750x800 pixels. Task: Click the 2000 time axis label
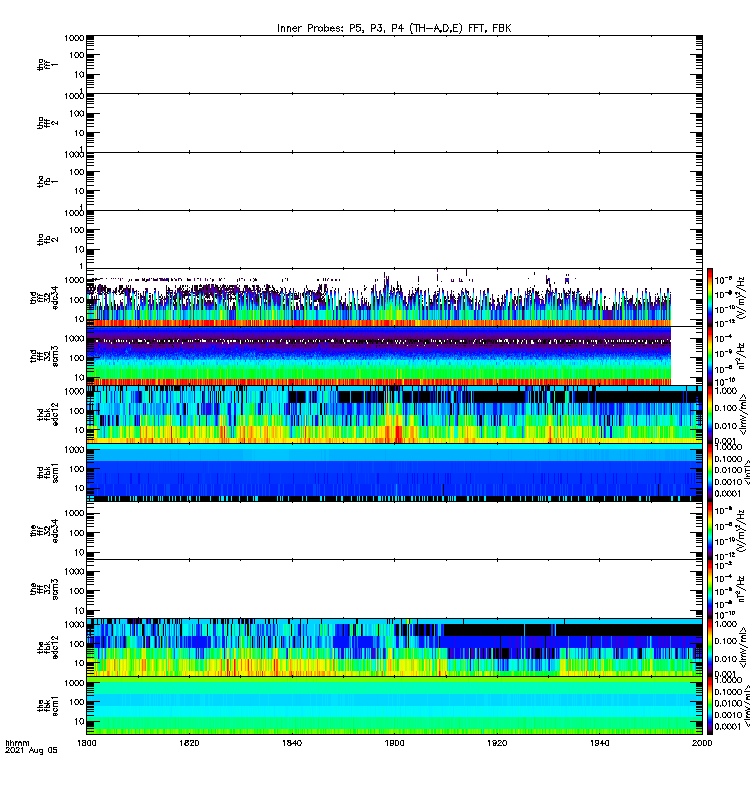tap(702, 743)
